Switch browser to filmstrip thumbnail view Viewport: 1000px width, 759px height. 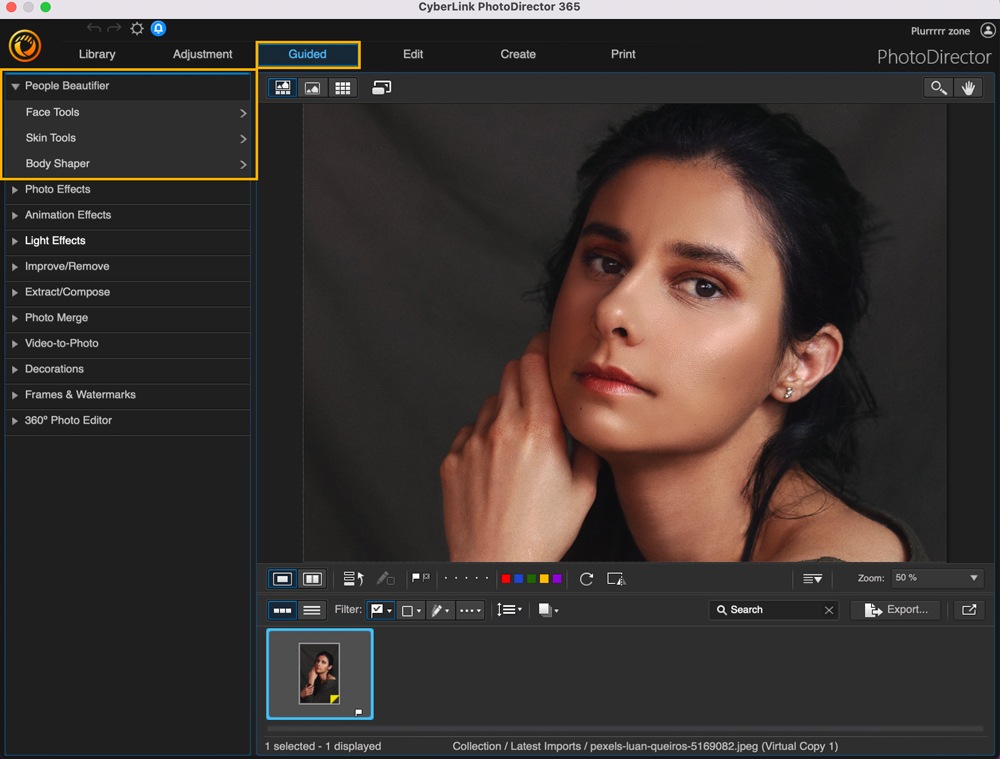tap(282, 610)
